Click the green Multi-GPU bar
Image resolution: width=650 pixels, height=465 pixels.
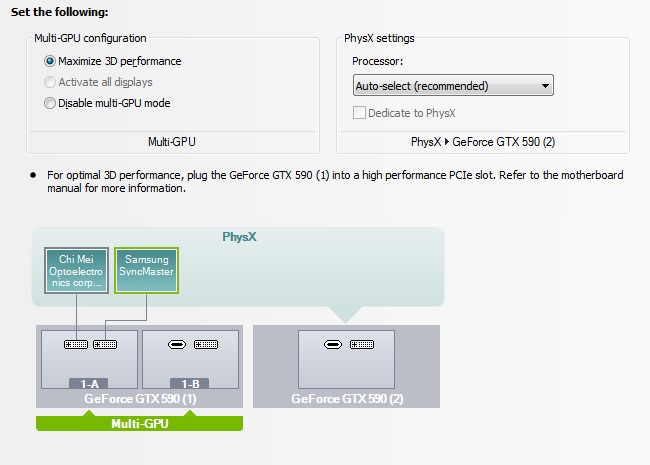click(x=139, y=424)
